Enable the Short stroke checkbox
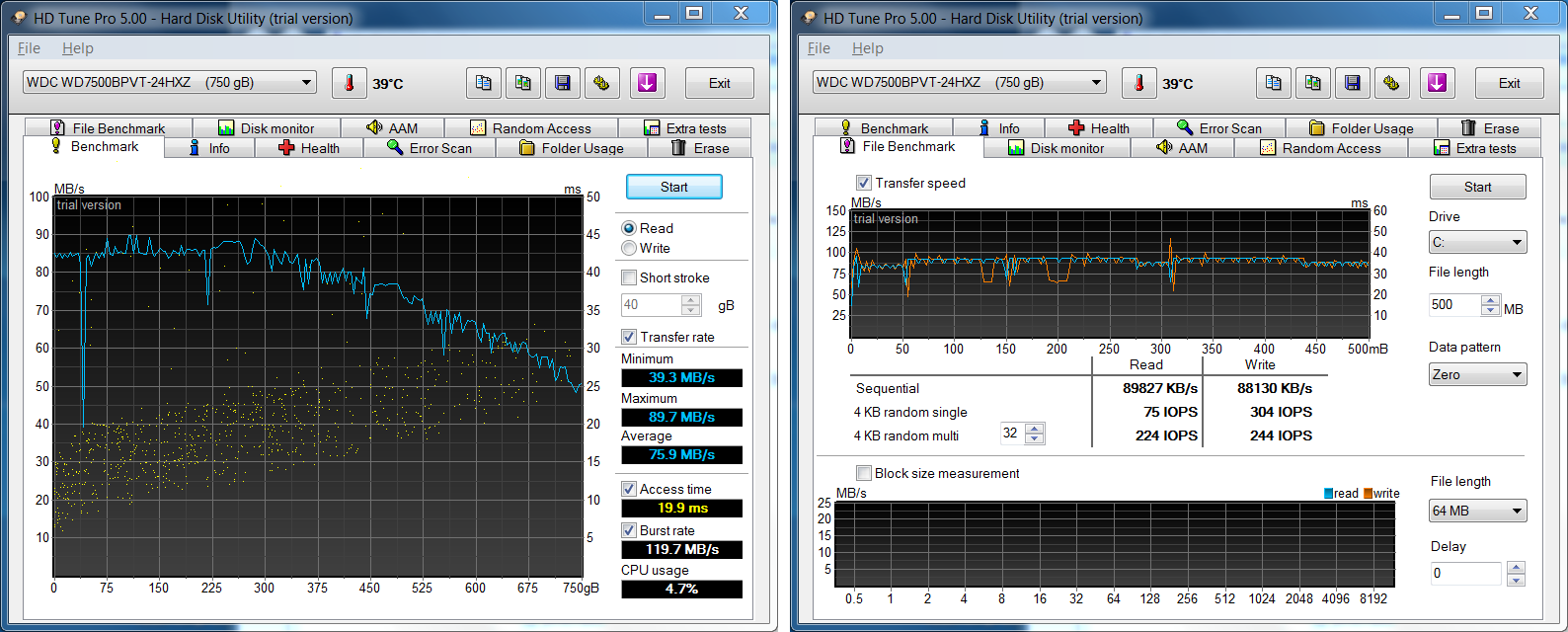Viewport: 1568px width, 632px height. (629, 278)
